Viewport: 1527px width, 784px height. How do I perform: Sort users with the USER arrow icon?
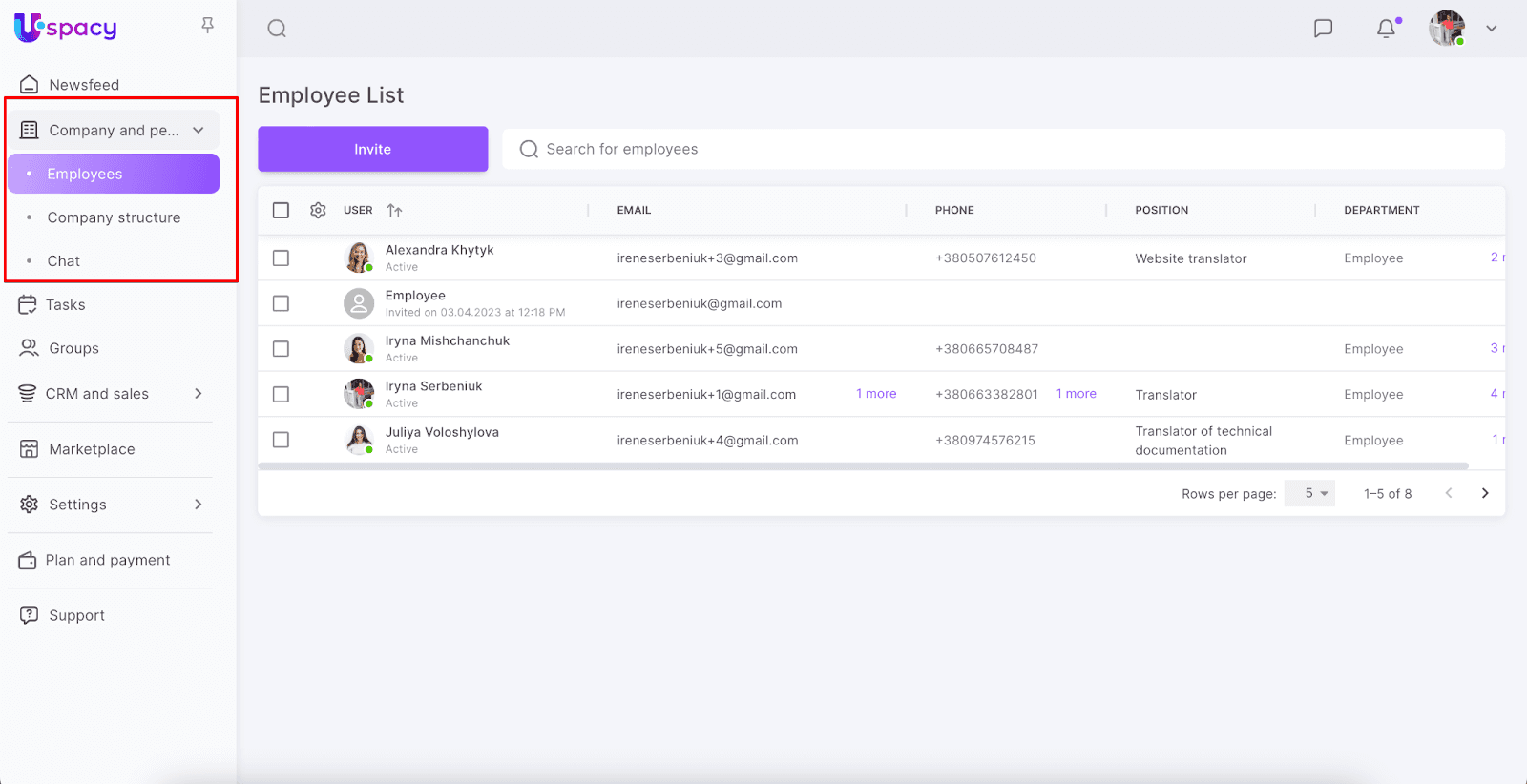click(x=394, y=211)
